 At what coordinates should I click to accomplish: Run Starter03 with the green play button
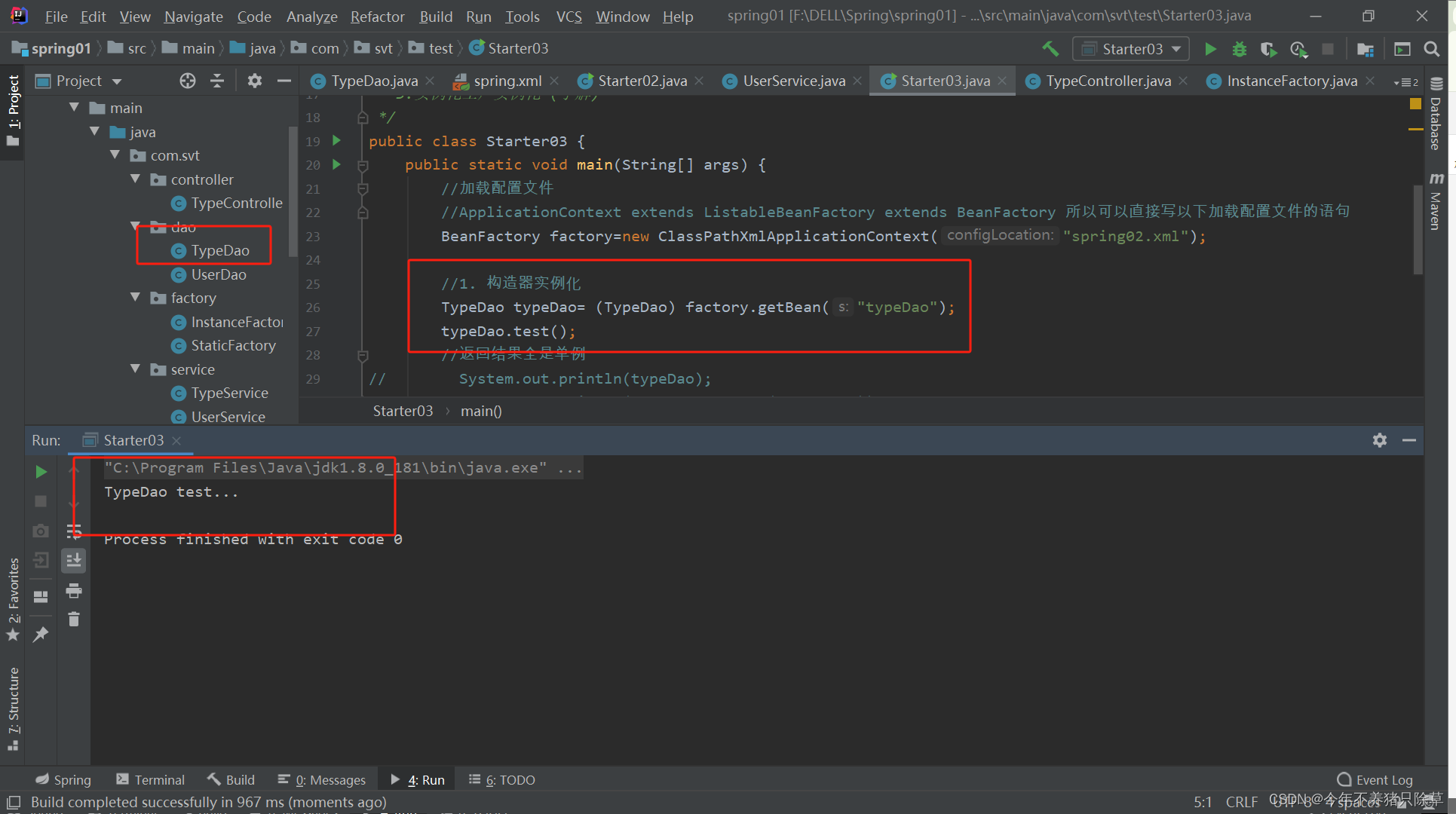click(1210, 49)
